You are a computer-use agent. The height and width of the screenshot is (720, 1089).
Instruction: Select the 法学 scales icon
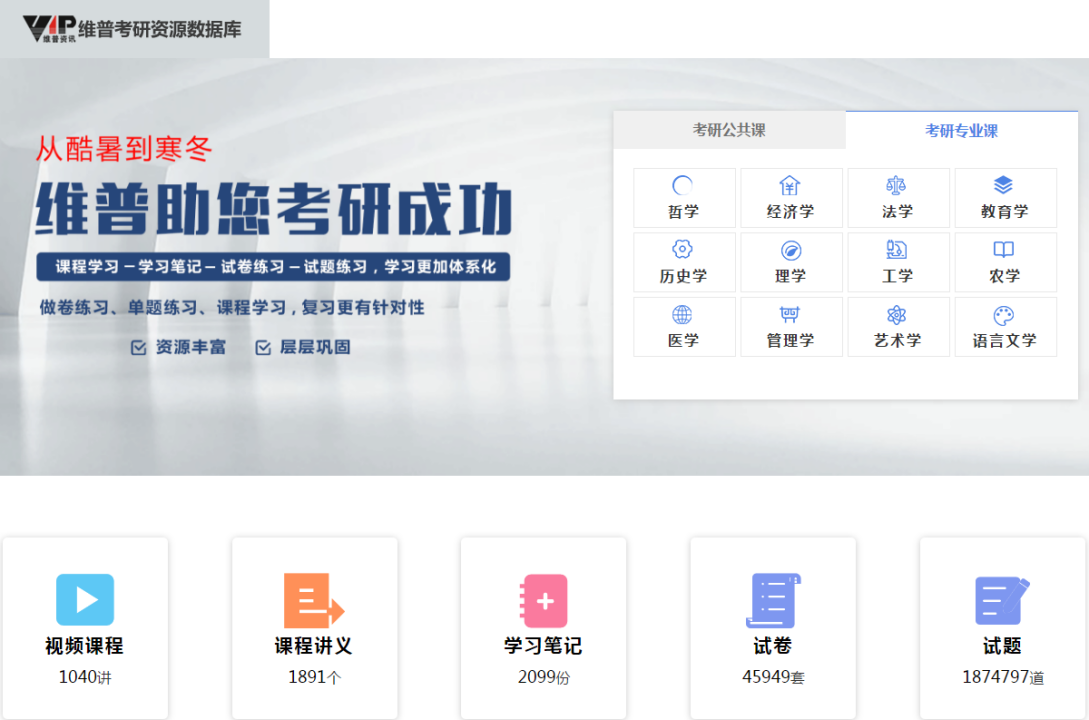tap(897, 186)
